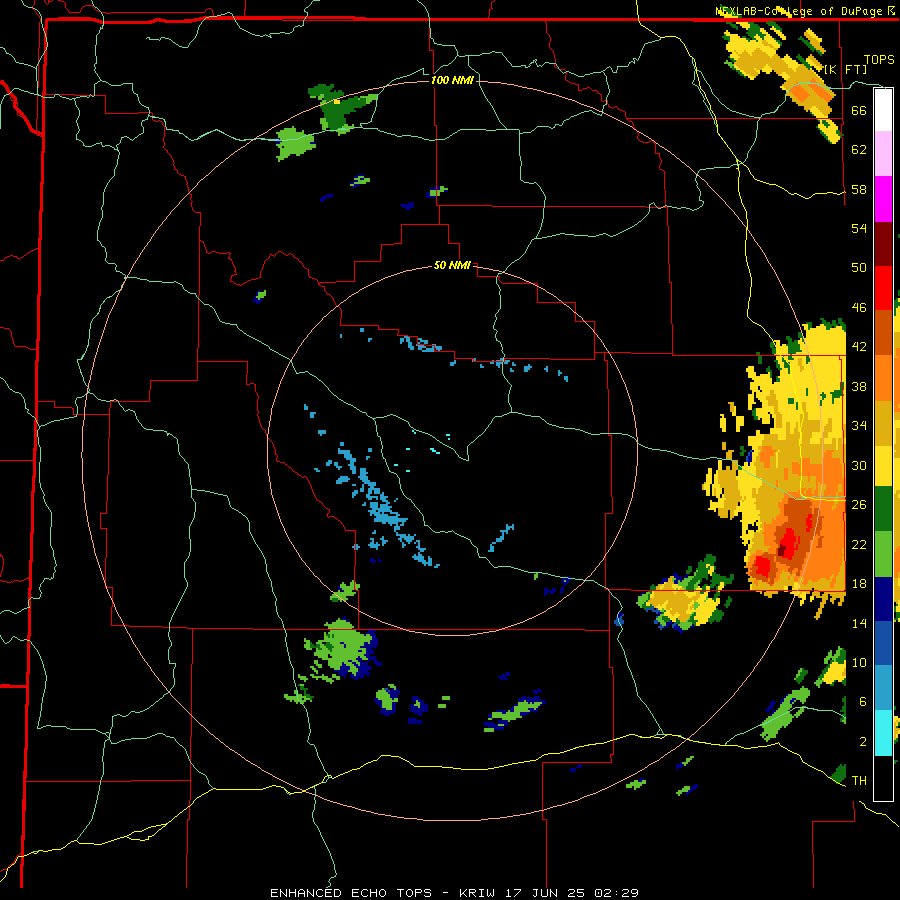Click the 'KRIW' station identifier in the caption
The image size is (900, 900).
point(477,893)
